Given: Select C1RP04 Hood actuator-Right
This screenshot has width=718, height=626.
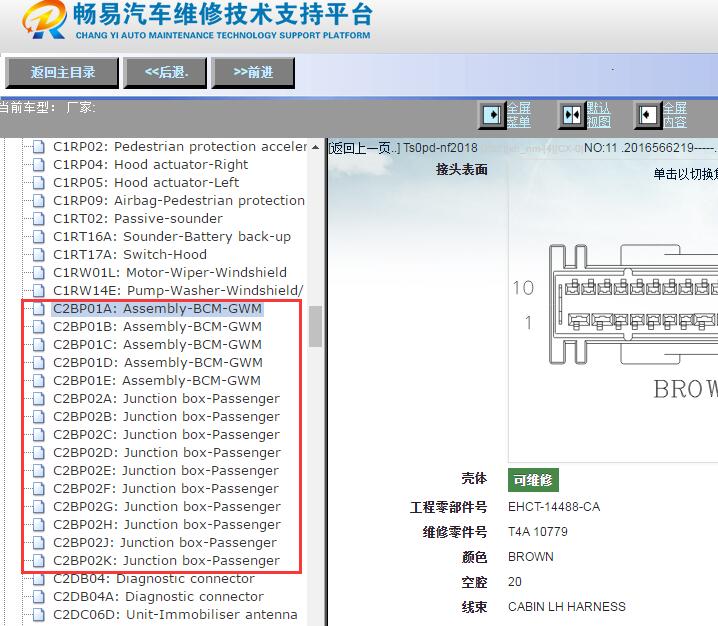Looking at the screenshot, I should tap(151, 164).
